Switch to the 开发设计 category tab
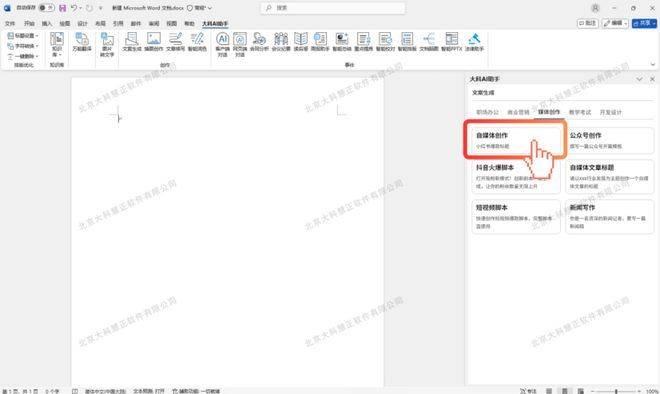660x394 pixels. click(x=610, y=112)
